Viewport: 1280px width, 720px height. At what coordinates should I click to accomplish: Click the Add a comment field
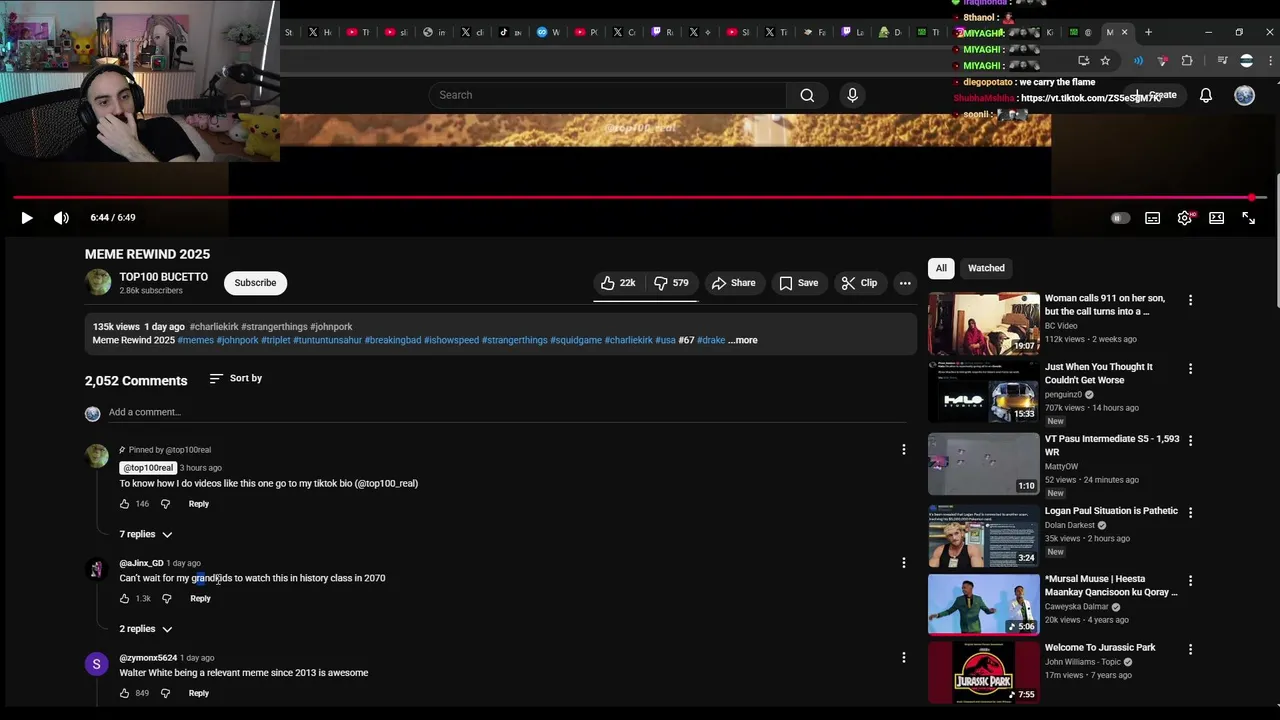pyautogui.click(x=510, y=412)
